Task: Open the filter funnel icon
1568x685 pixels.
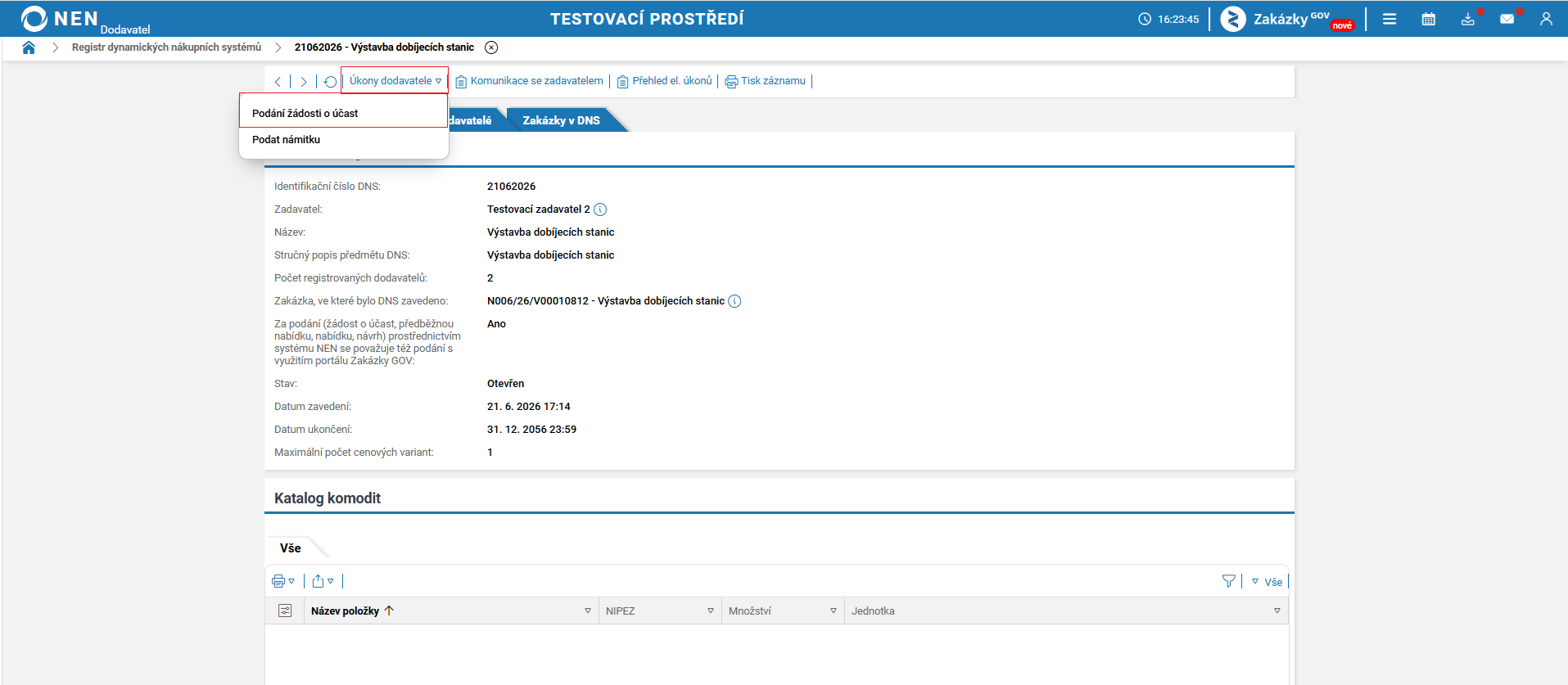Action: tap(1229, 581)
